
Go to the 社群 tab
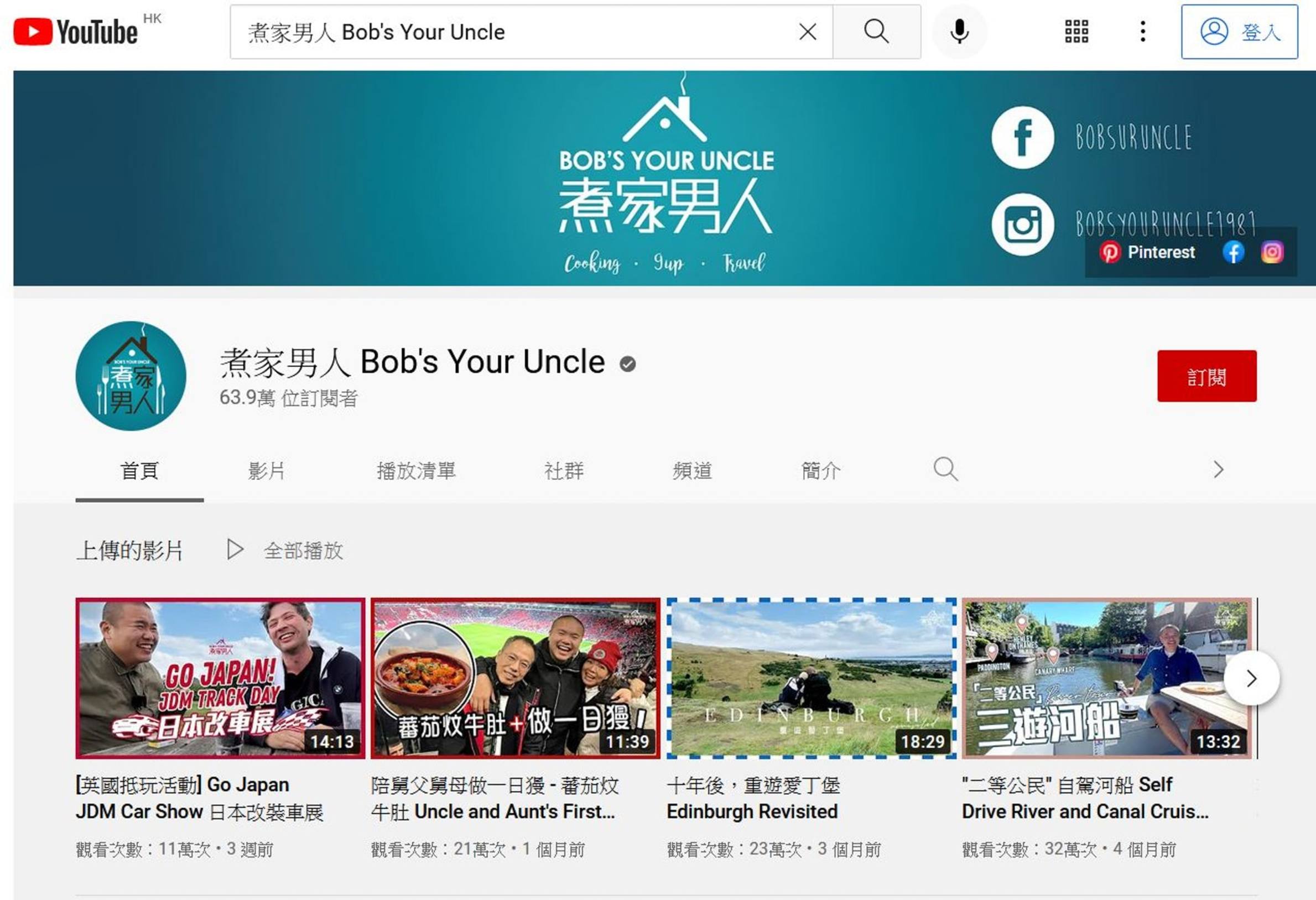564,471
